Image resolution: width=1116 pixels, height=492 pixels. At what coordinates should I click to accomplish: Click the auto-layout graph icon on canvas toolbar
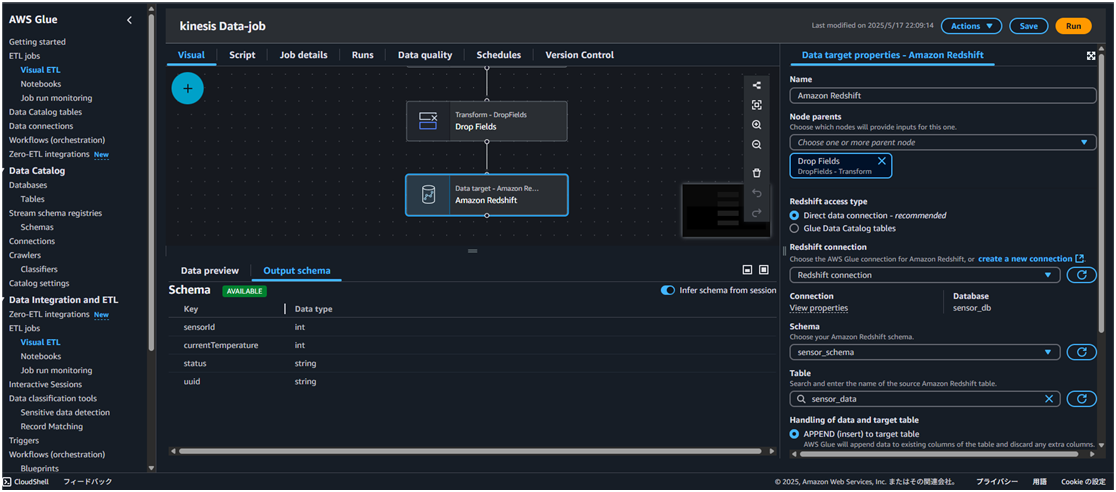757,85
